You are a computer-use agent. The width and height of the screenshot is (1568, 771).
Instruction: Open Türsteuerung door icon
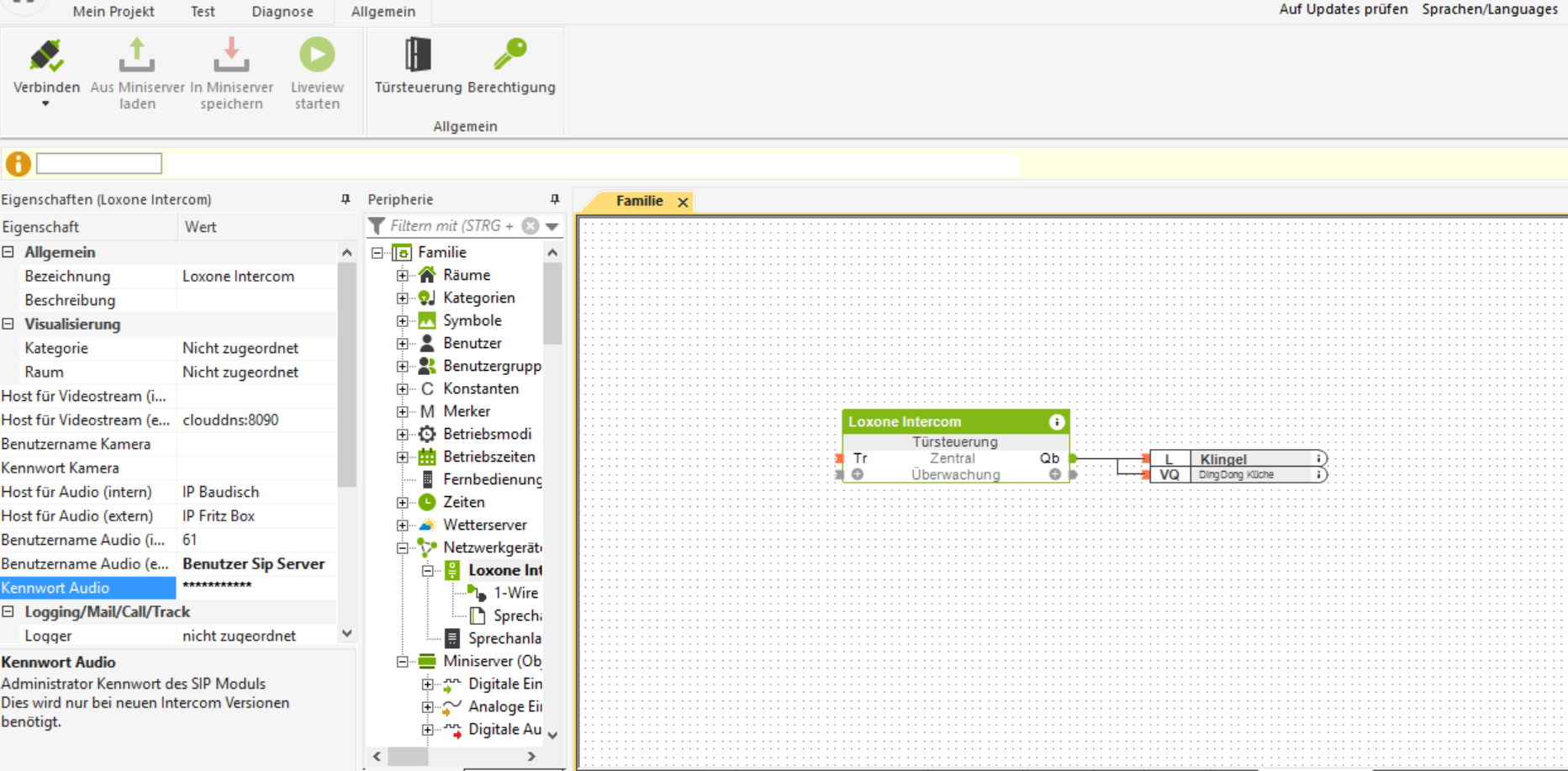pyautogui.click(x=418, y=55)
